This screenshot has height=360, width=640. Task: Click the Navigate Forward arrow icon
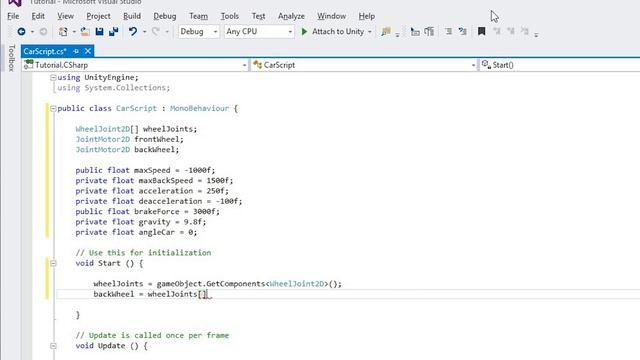pos(43,31)
